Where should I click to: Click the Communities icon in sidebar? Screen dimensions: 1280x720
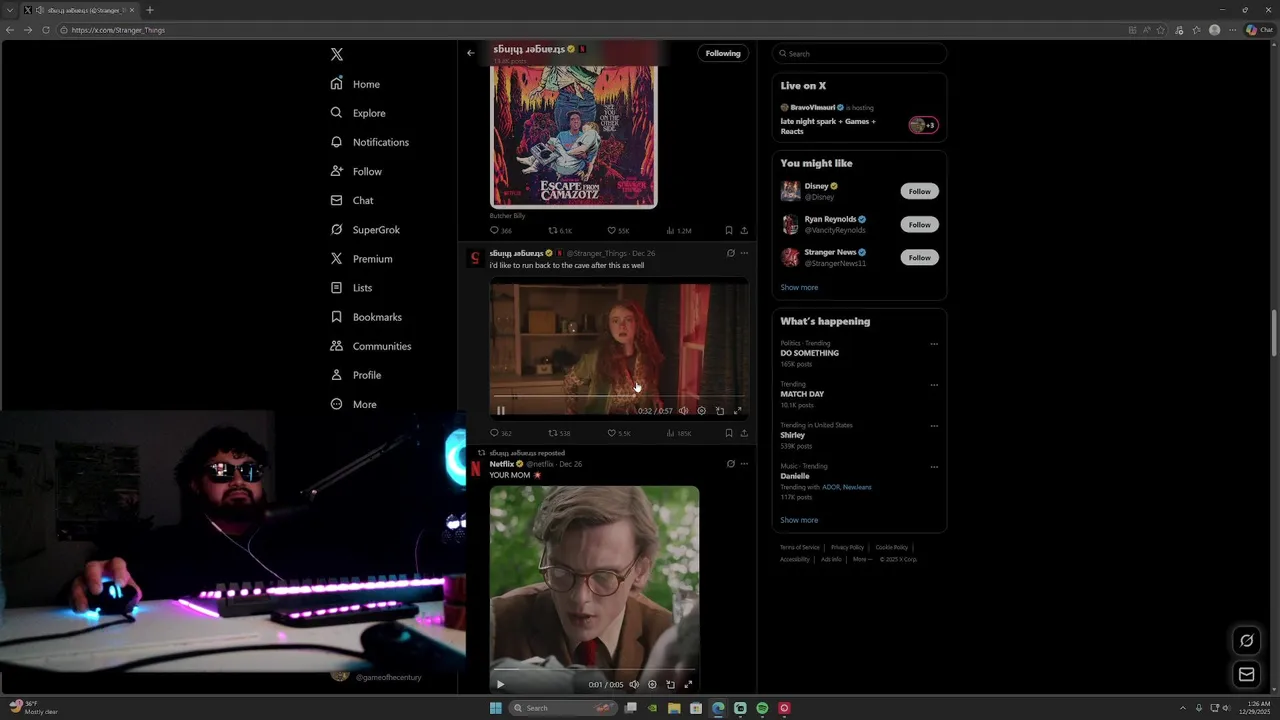[337, 346]
